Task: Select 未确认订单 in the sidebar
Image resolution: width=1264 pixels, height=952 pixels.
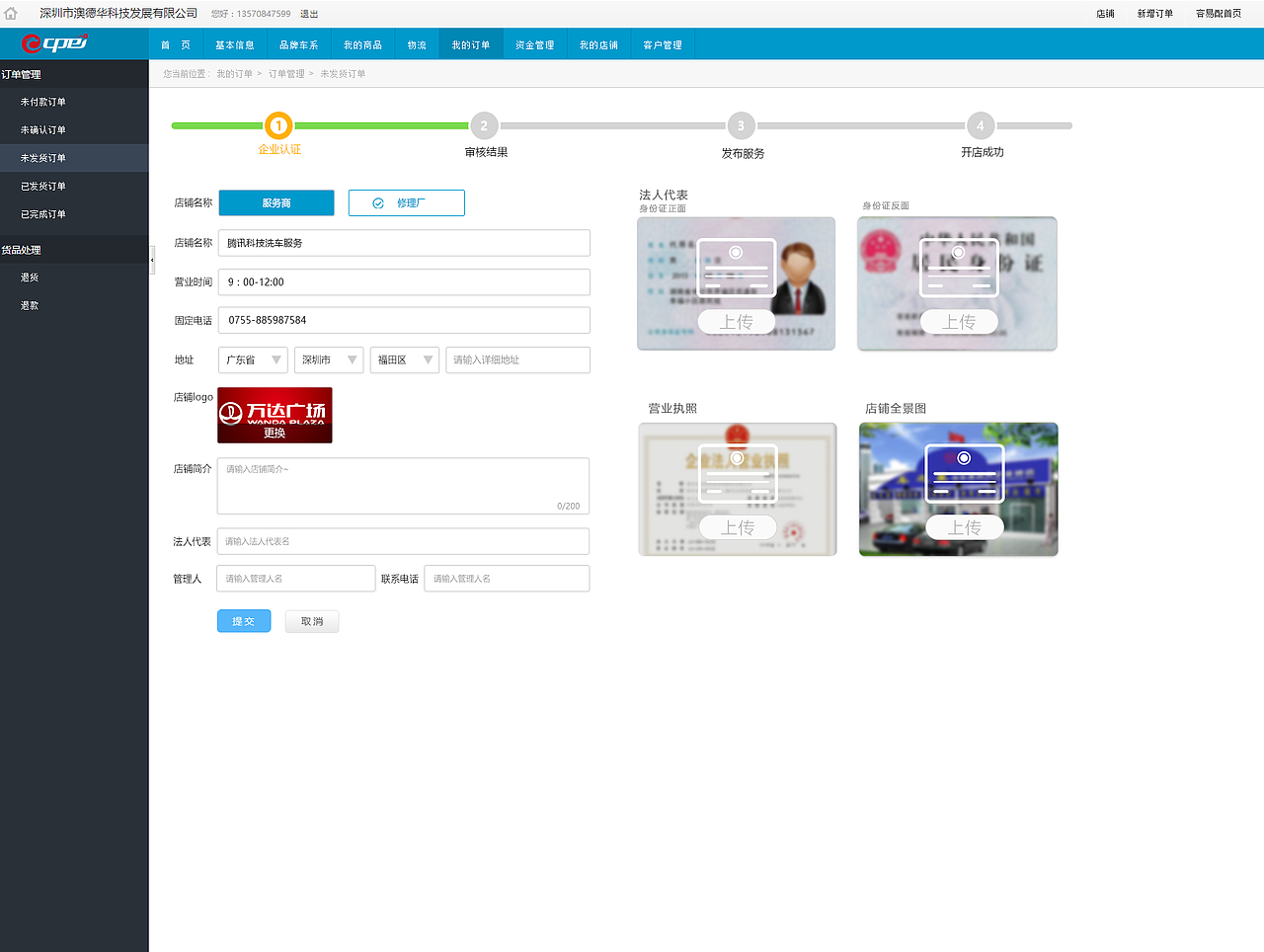Action: click(74, 129)
